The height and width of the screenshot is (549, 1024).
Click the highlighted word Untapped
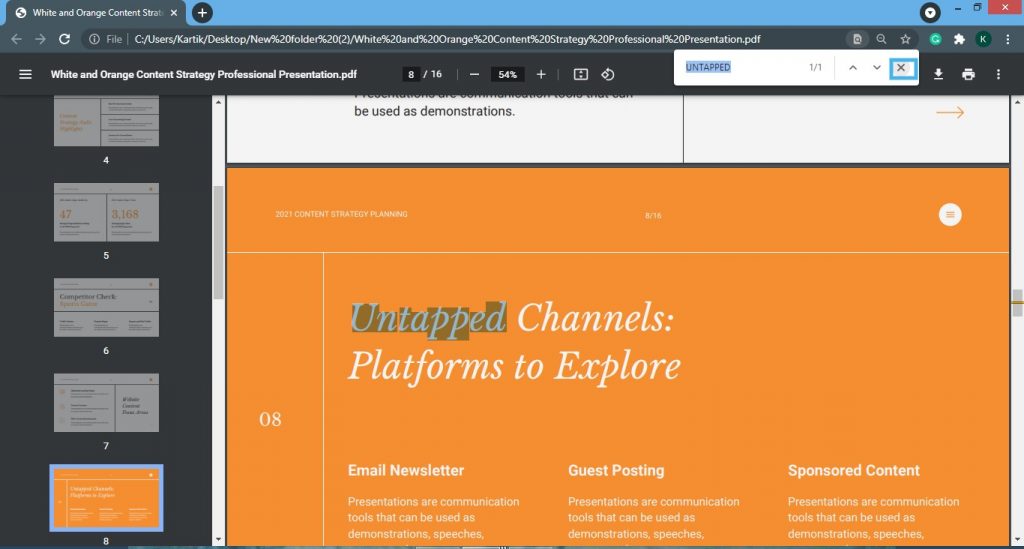(428, 319)
